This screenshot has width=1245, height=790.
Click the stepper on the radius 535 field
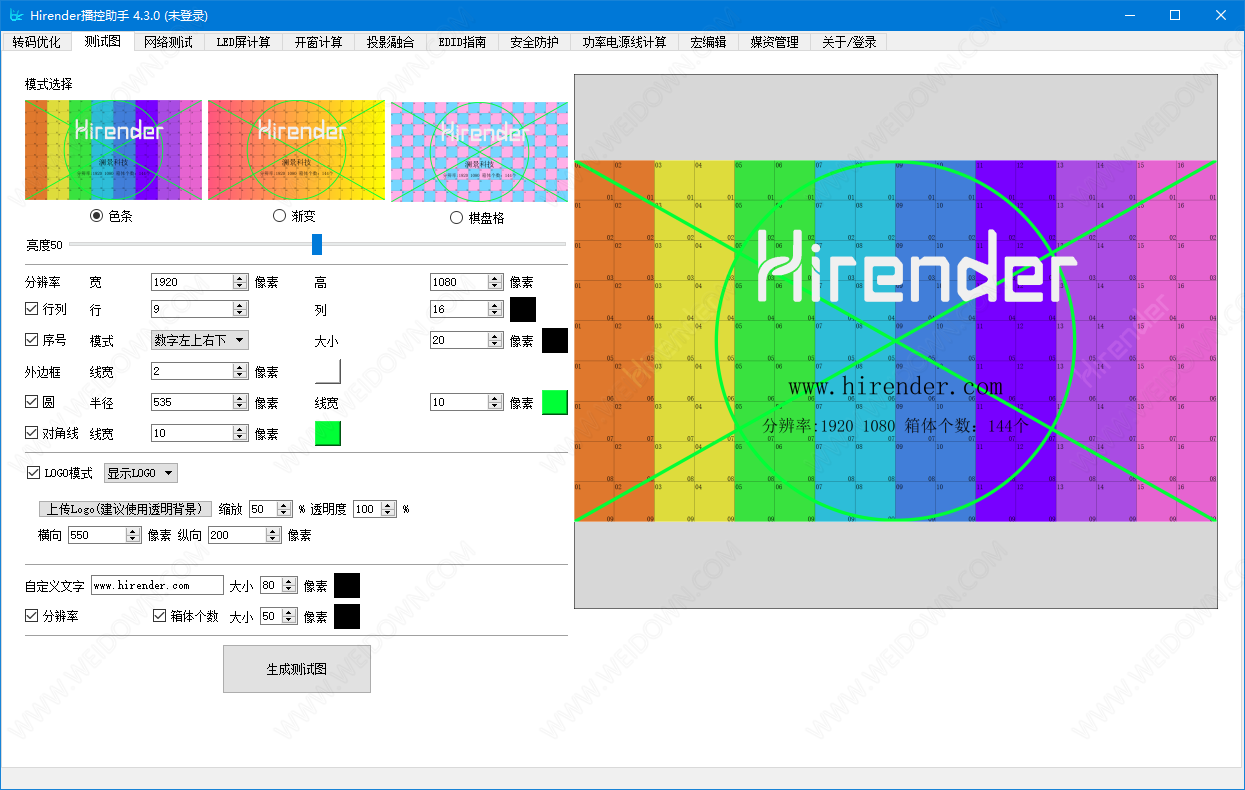(x=240, y=402)
